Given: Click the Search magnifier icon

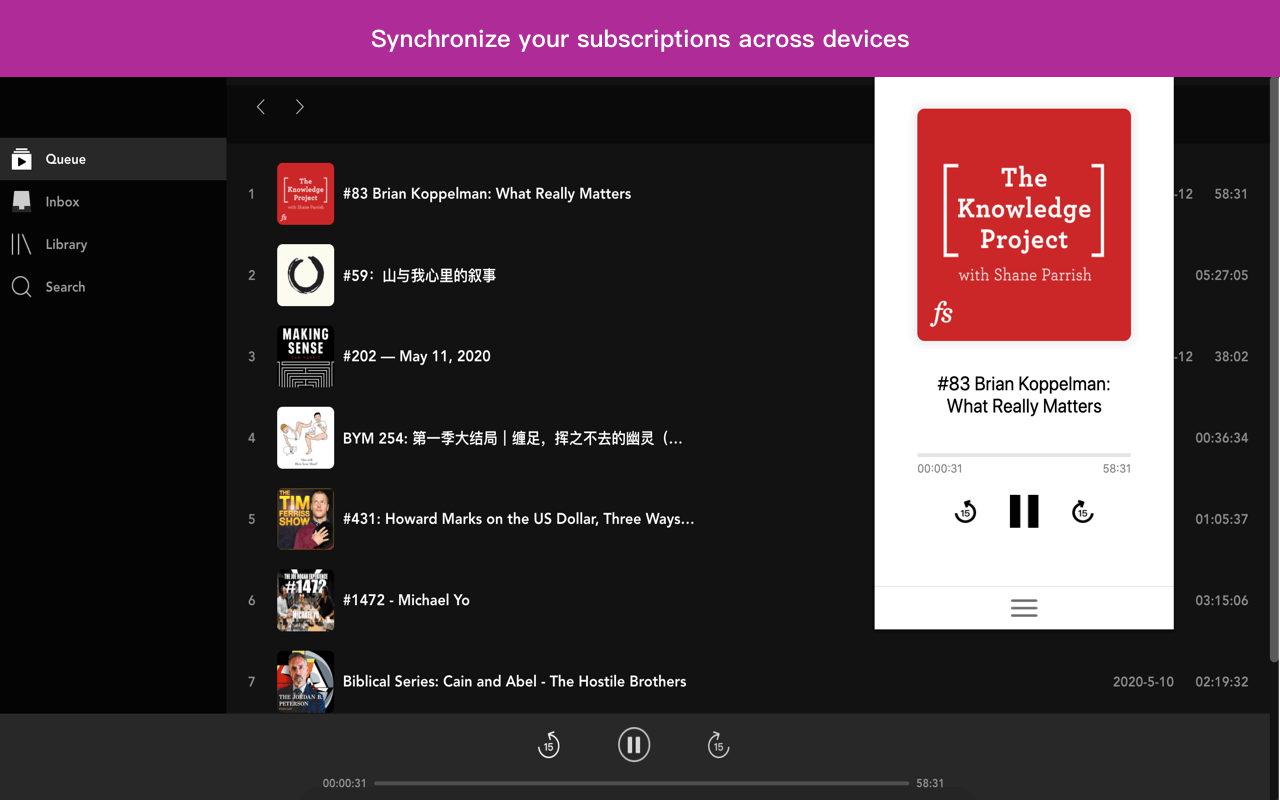Looking at the screenshot, I should pos(21,286).
